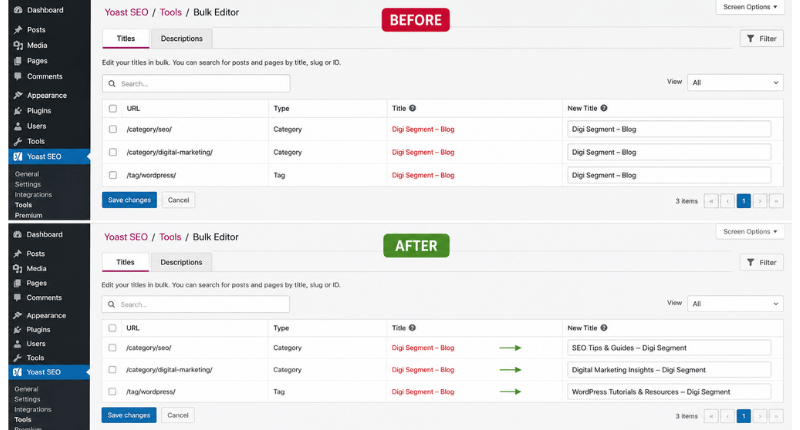
Task: Open Integrations submenu item in BEFORE panel sidebar
Action: [33, 194]
